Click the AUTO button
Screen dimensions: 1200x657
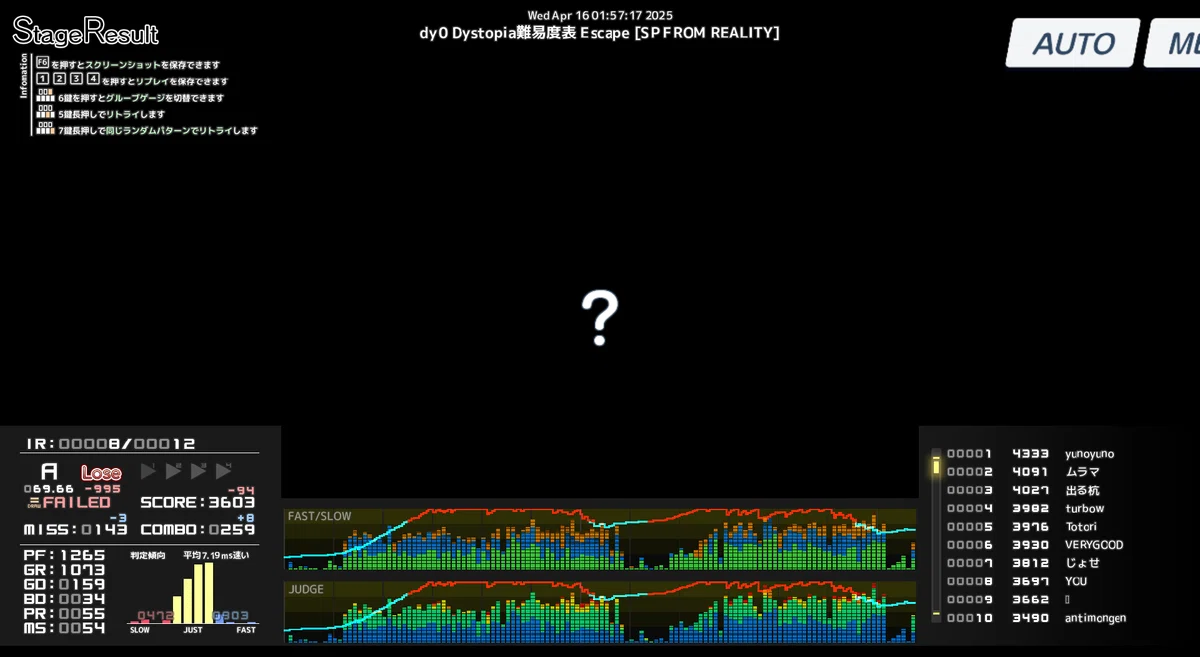pos(1072,43)
